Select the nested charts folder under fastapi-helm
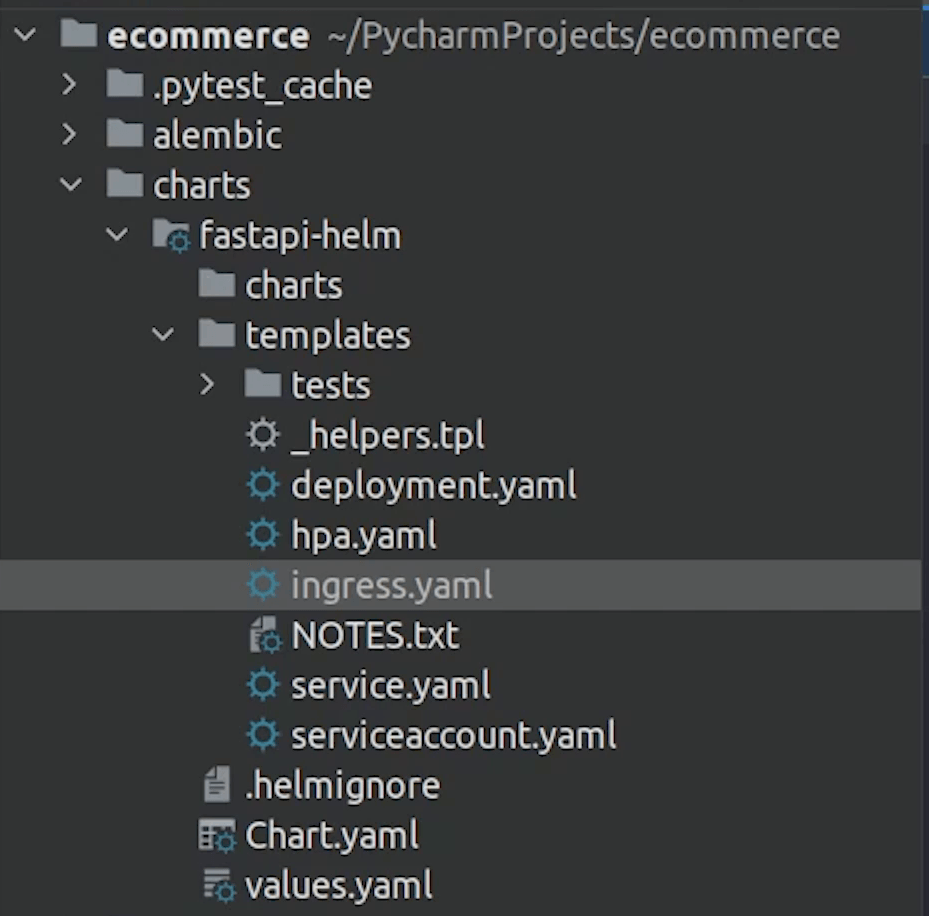Image resolution: width=929 pixels, height=916 pixels. (293, 286)
